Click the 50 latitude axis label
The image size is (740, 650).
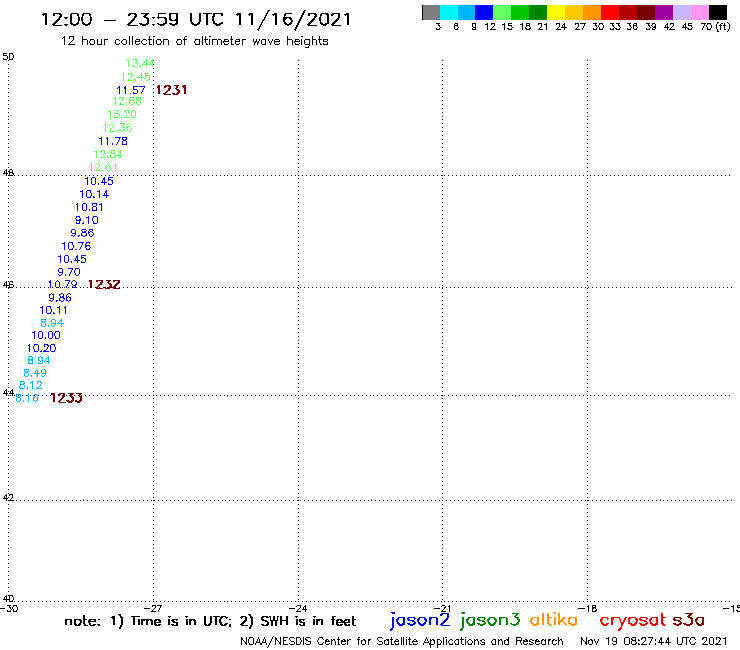click(8, 57)
